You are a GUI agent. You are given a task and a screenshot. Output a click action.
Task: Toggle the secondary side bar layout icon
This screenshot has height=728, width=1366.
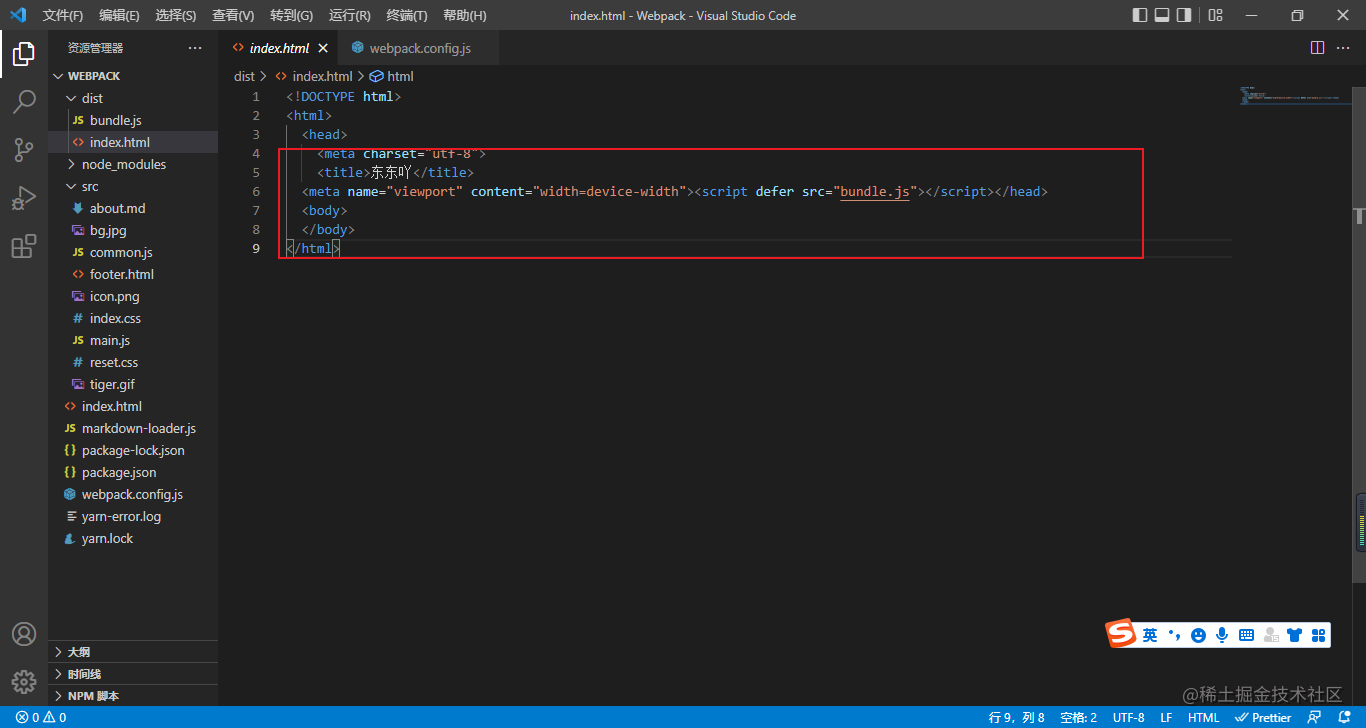point(1184,15)
